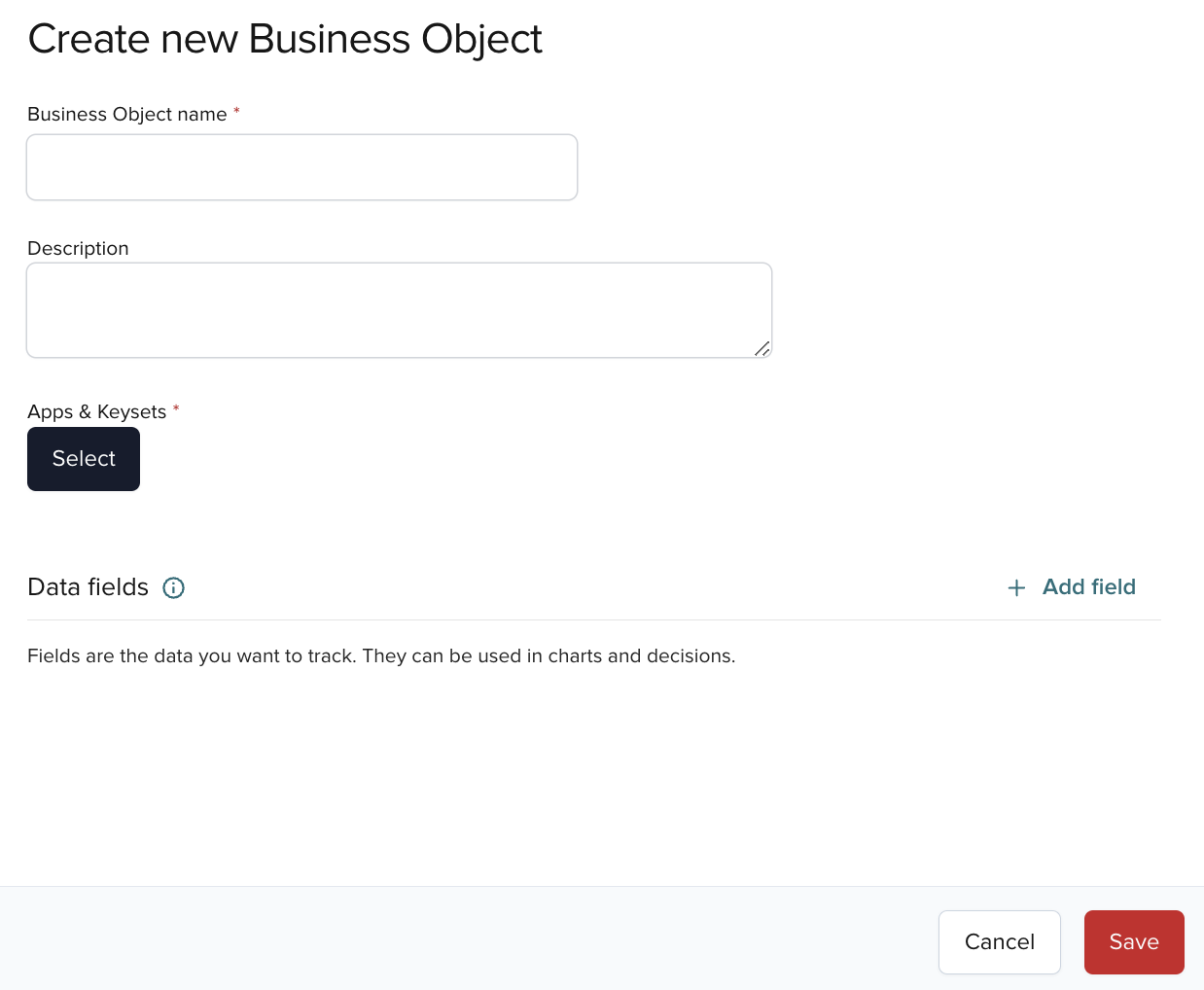Click the info icon beside Data fields
The image size is (1204, 990).
point(173,587)
